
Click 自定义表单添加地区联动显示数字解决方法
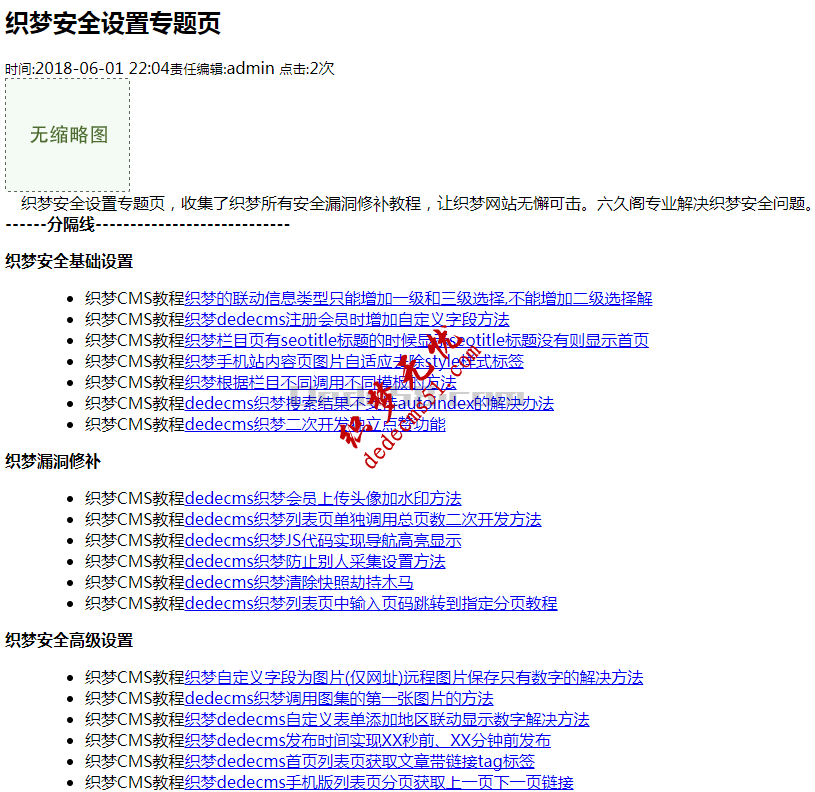click(389, 719)
